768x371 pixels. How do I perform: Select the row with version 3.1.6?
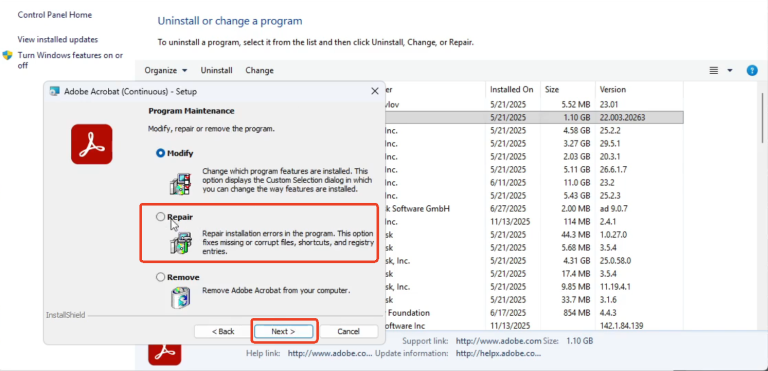coord(533,299)
